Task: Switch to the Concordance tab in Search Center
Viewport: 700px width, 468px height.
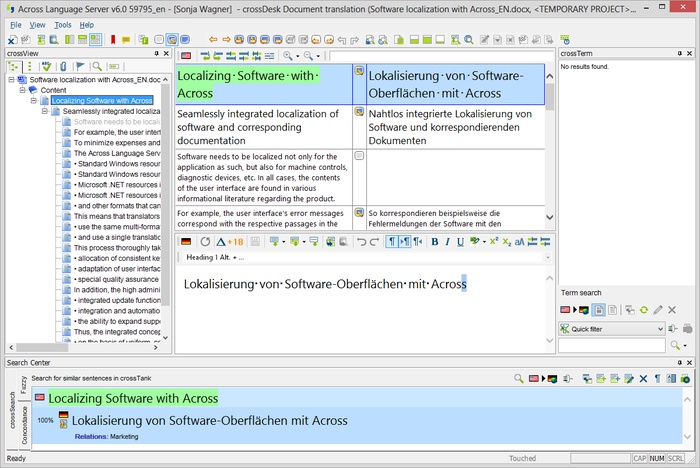Action: (24, 425)
